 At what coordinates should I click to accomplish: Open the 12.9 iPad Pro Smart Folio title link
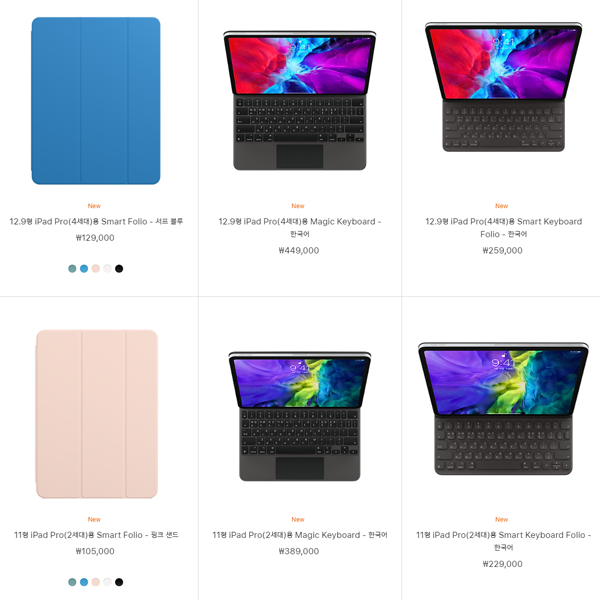tap(96, 222)
